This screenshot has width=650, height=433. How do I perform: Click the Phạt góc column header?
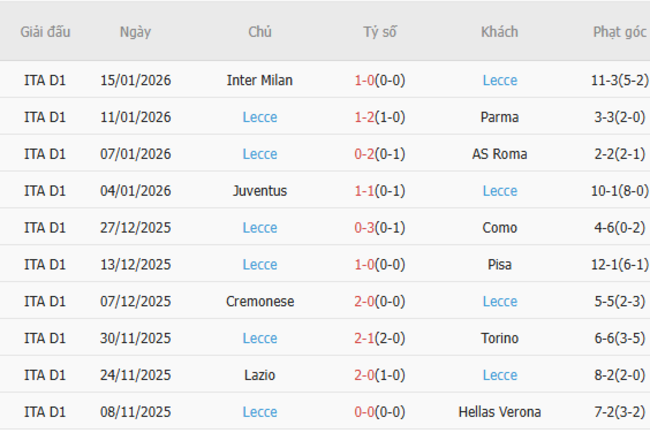620,32
